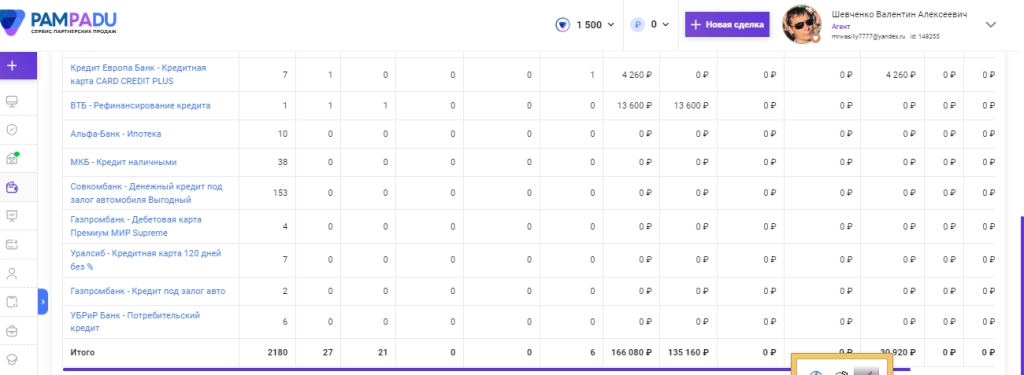This screenshot has height=375, width=1024.
Task: Click the user avatar photo
Action: coord(802,25)
